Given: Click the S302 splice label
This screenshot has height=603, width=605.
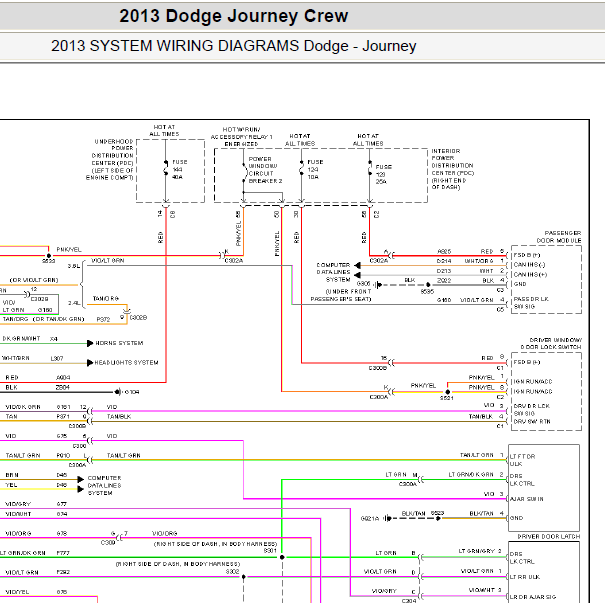Looking at the screenshot, I should 233,571.
